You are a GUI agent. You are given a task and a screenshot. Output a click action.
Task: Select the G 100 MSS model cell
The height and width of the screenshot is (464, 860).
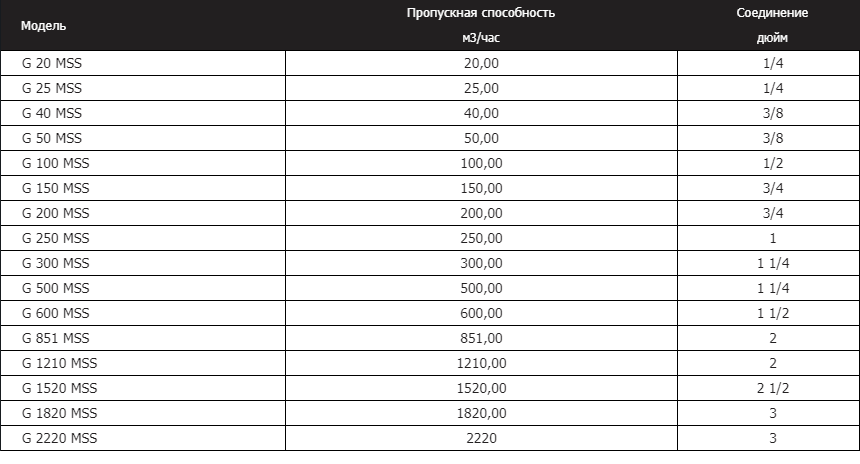tap(143, 163)
